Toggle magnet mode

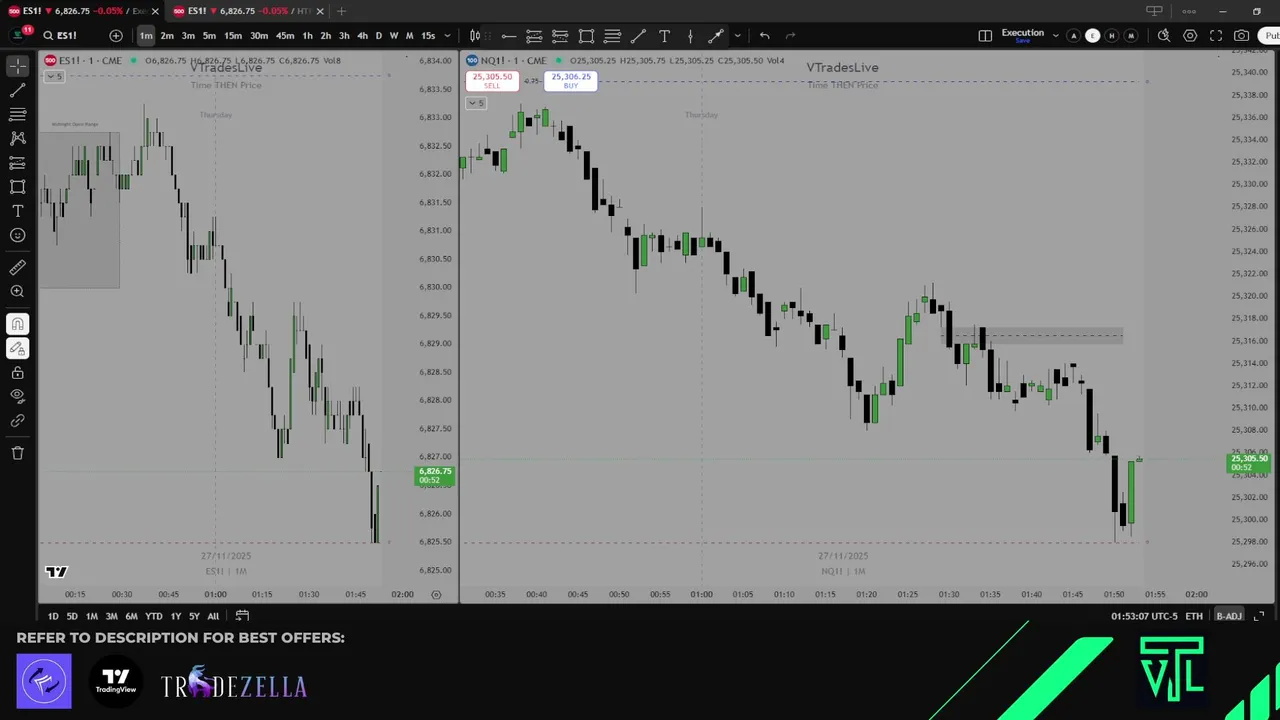17,324
